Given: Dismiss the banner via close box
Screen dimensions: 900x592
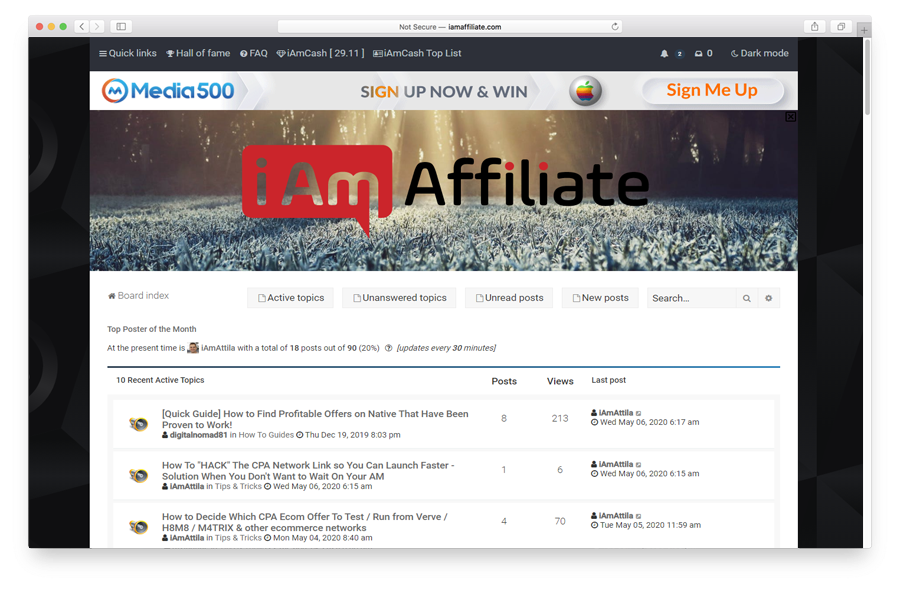Looking at the screenshot, I should point(790,116).
